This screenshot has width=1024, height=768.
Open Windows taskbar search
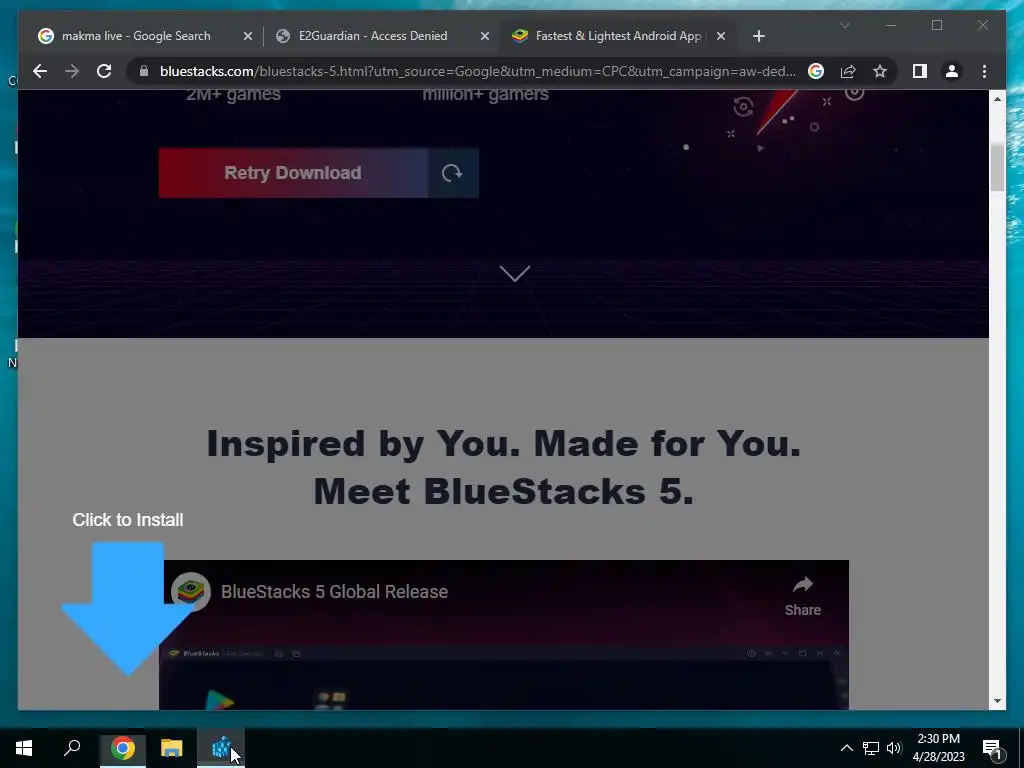pos(72,748)
